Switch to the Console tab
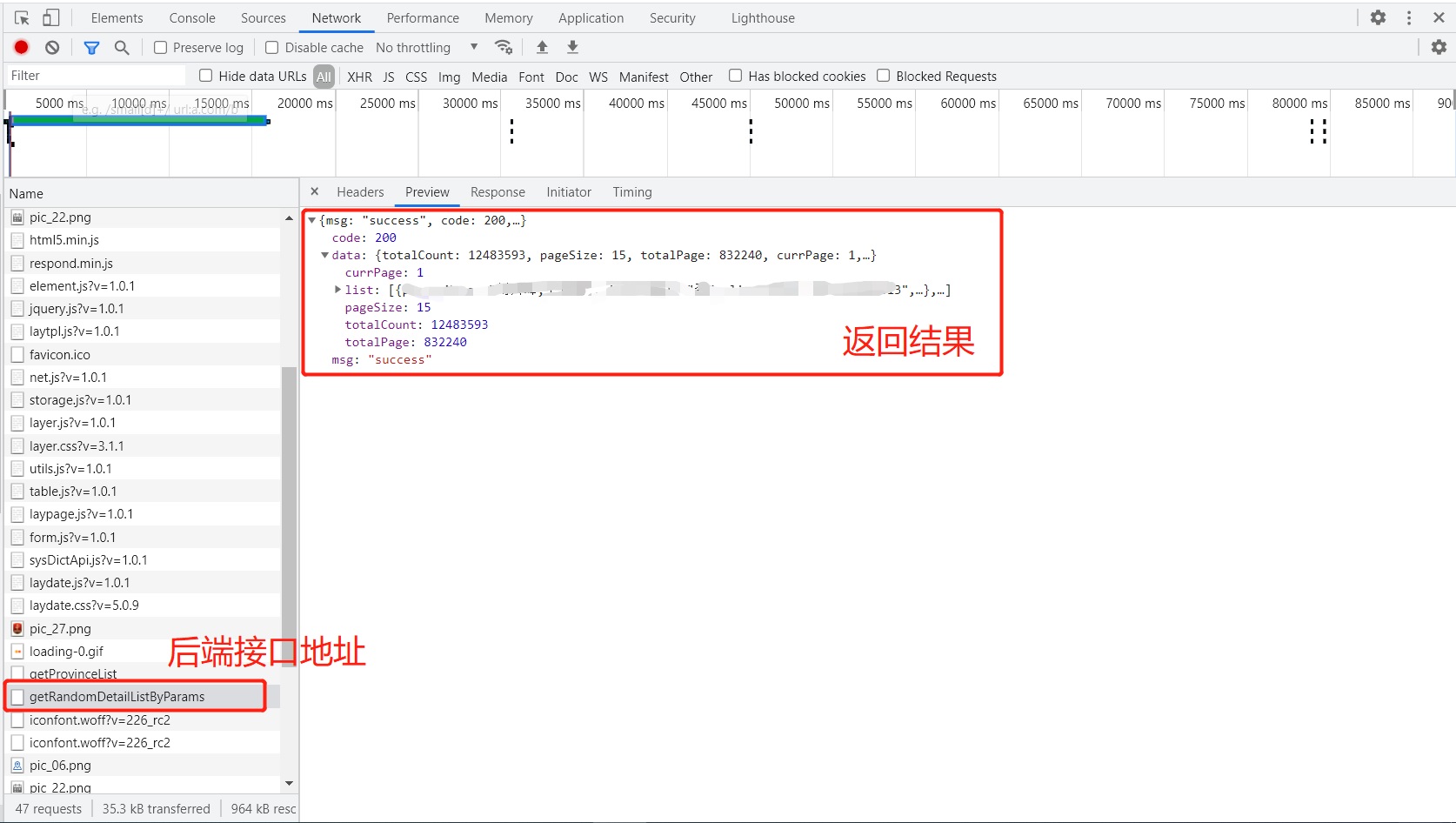The image size is (1456, 823). (192, 18)
